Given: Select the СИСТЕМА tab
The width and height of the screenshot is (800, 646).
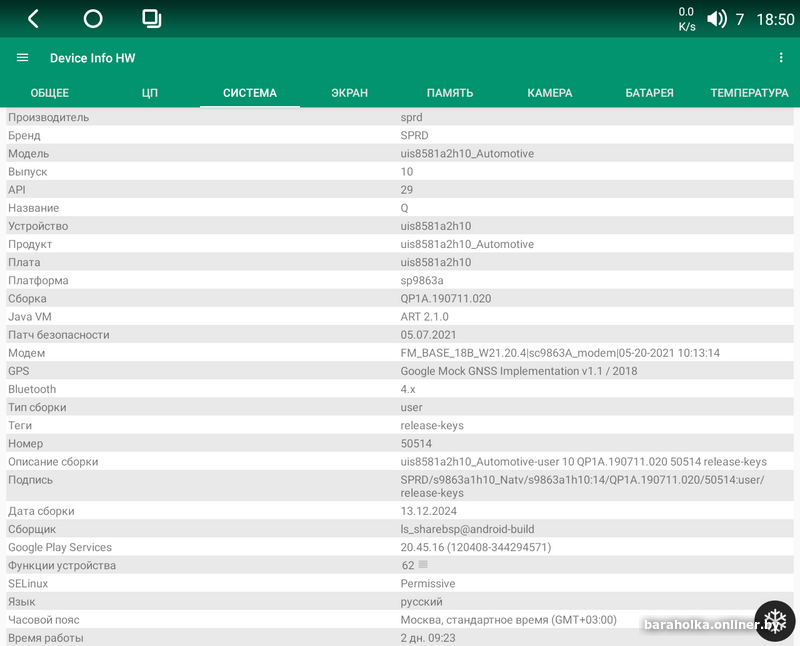Looking at the screenshot, I should click(250, 93).
